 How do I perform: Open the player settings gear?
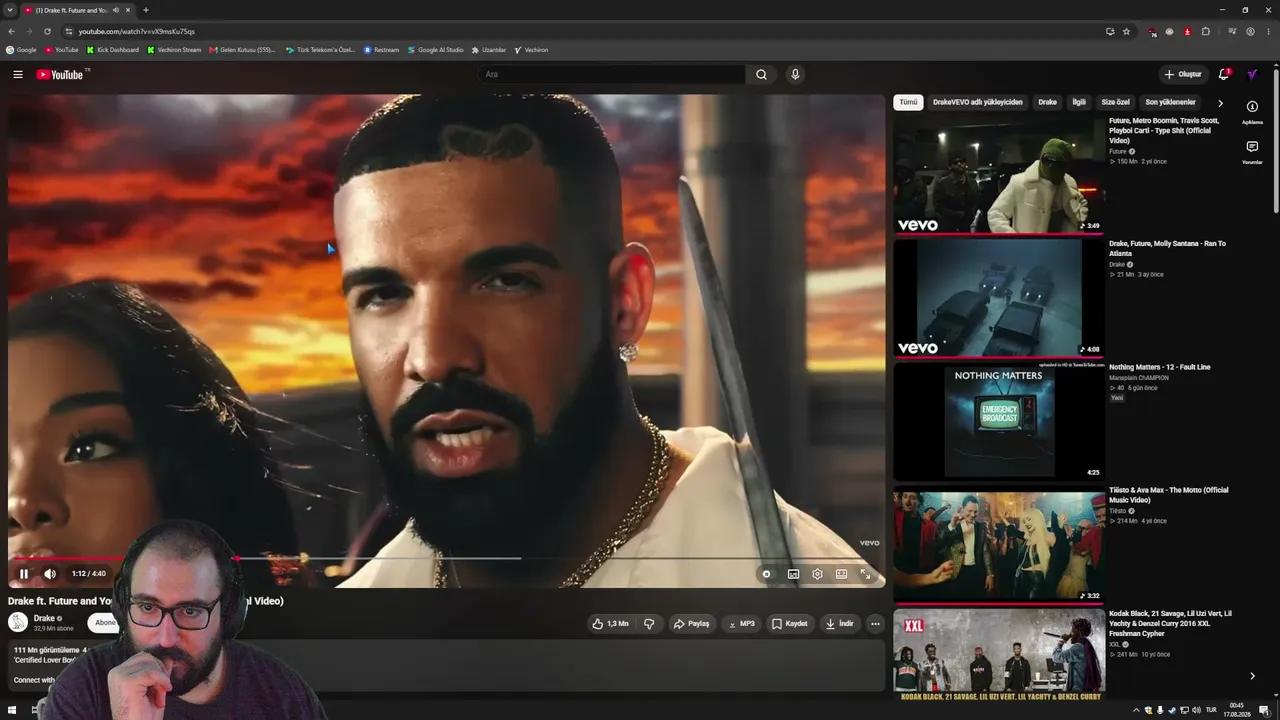coord(817,574)
